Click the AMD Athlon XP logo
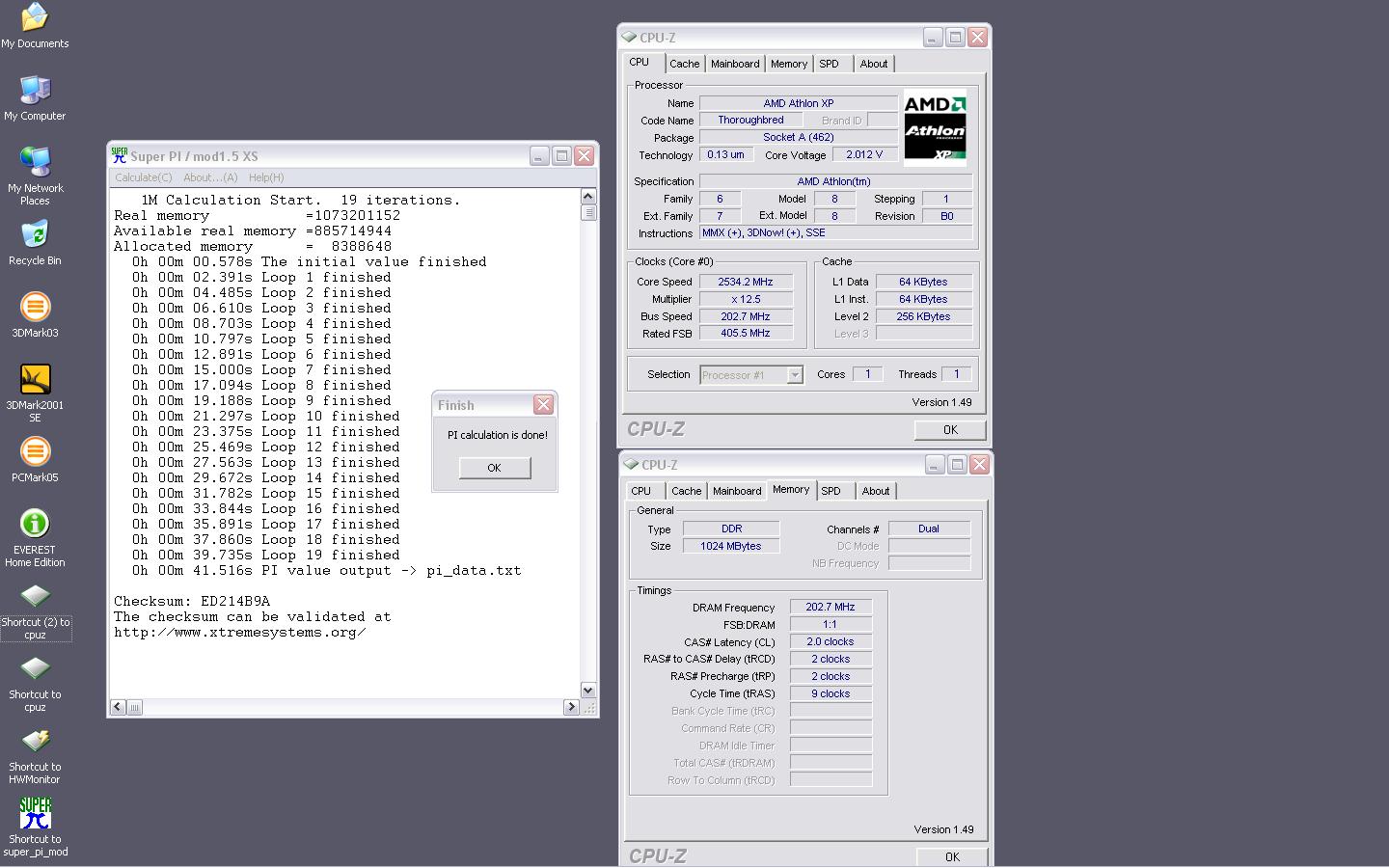Viewport: 1389px width, 868px height. 935,128
